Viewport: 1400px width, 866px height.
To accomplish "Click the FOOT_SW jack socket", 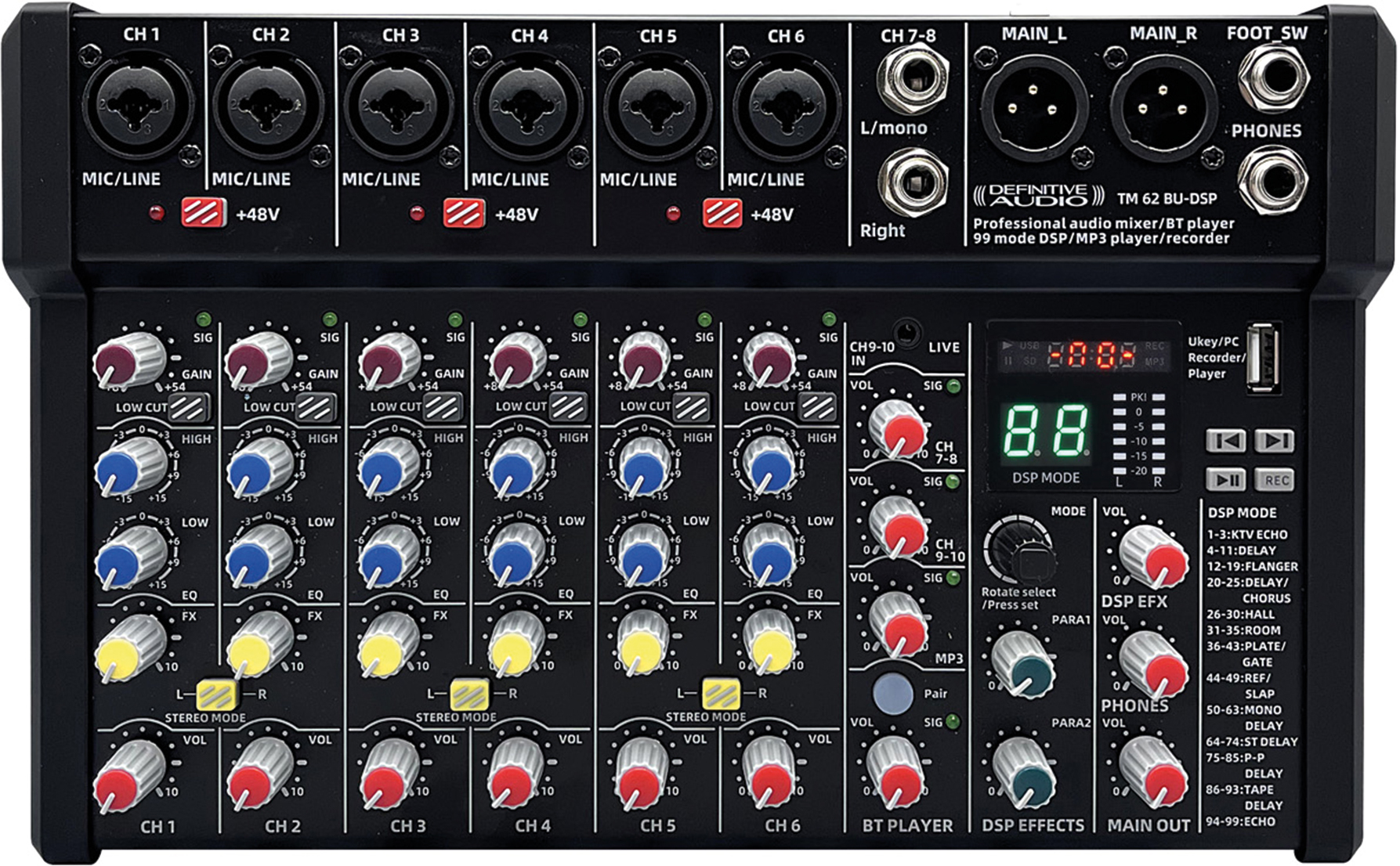I will click(x=1273, y=78).
